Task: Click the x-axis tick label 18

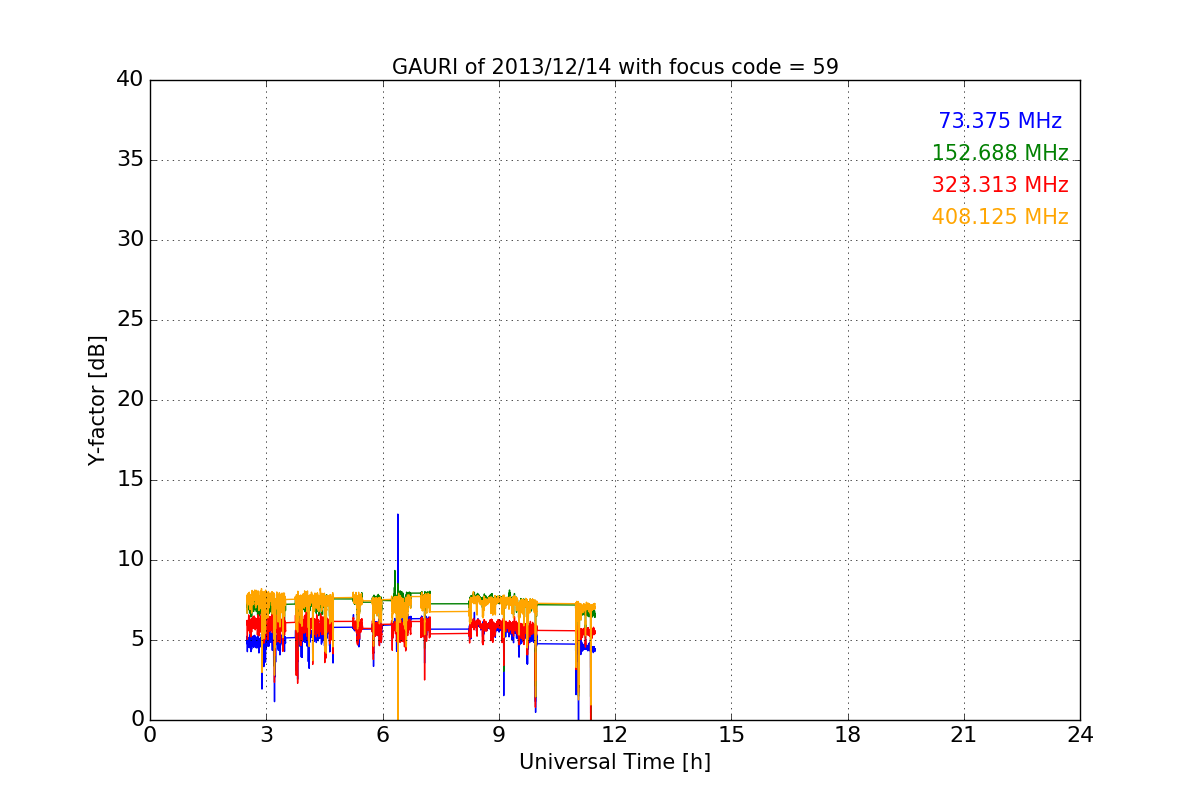Action: pyautogui.click(x=848, y=735)
